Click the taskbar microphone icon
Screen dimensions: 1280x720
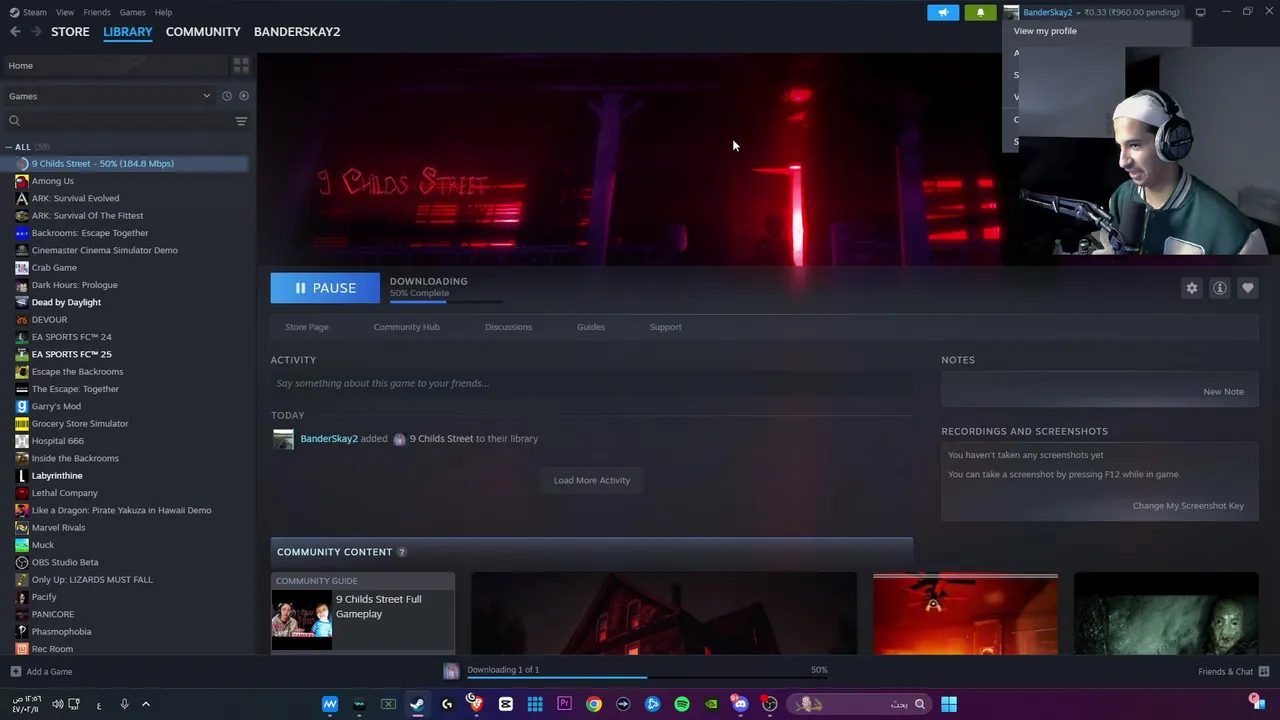pos(124,704)
